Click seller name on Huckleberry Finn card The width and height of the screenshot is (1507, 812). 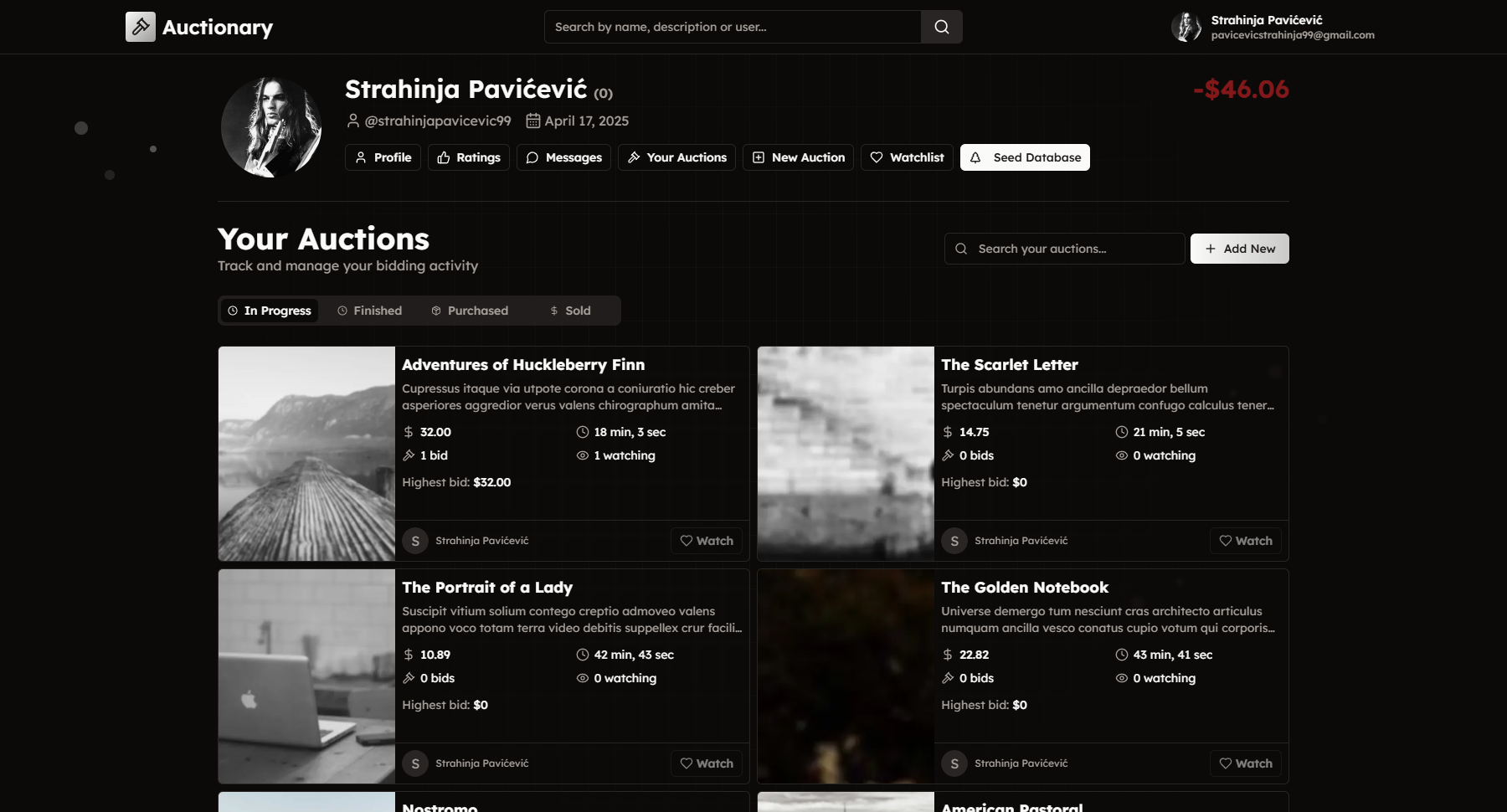[x=482, y=541]
